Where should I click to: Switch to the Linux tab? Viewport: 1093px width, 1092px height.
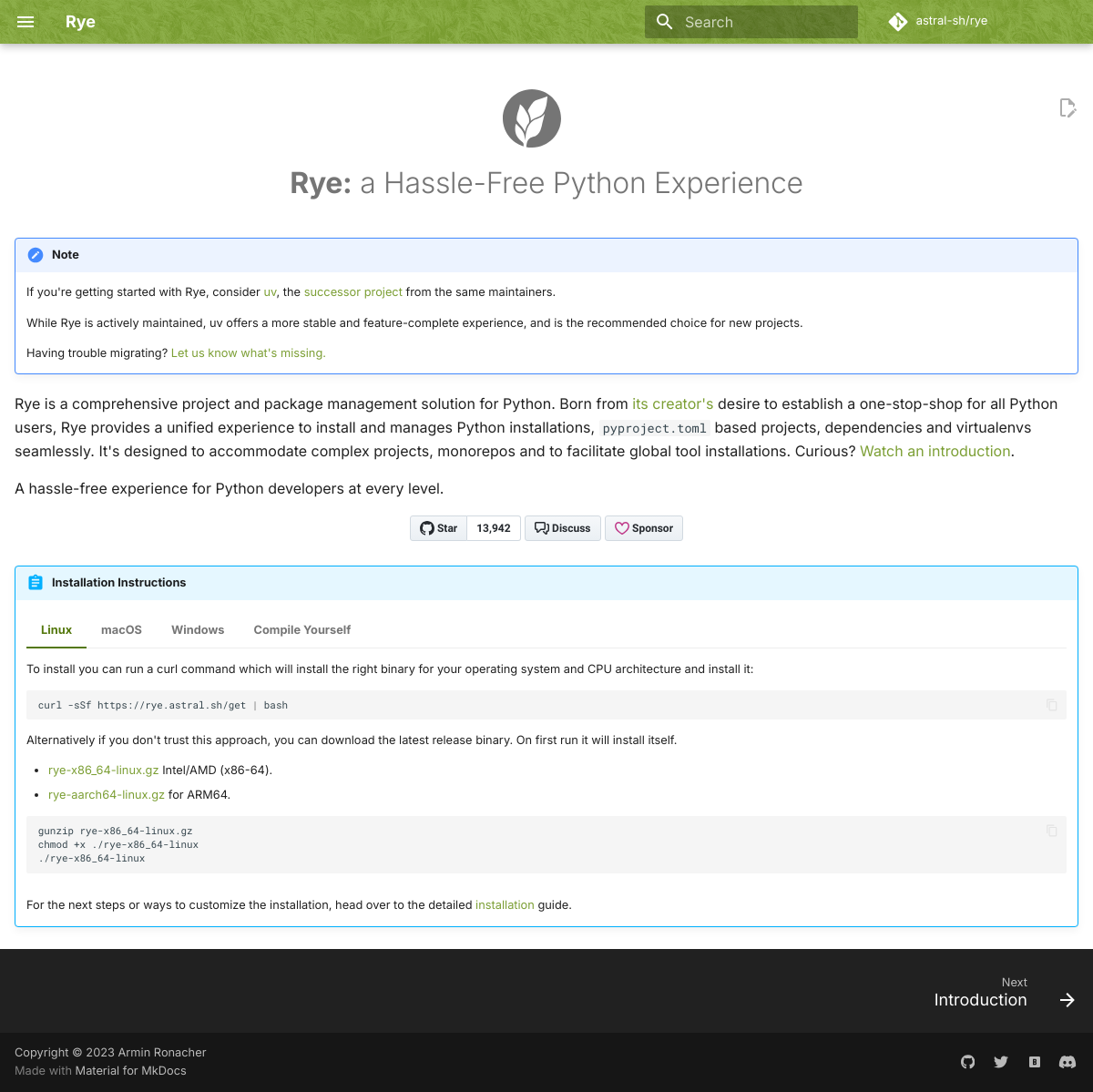click(x=56, y=630)
